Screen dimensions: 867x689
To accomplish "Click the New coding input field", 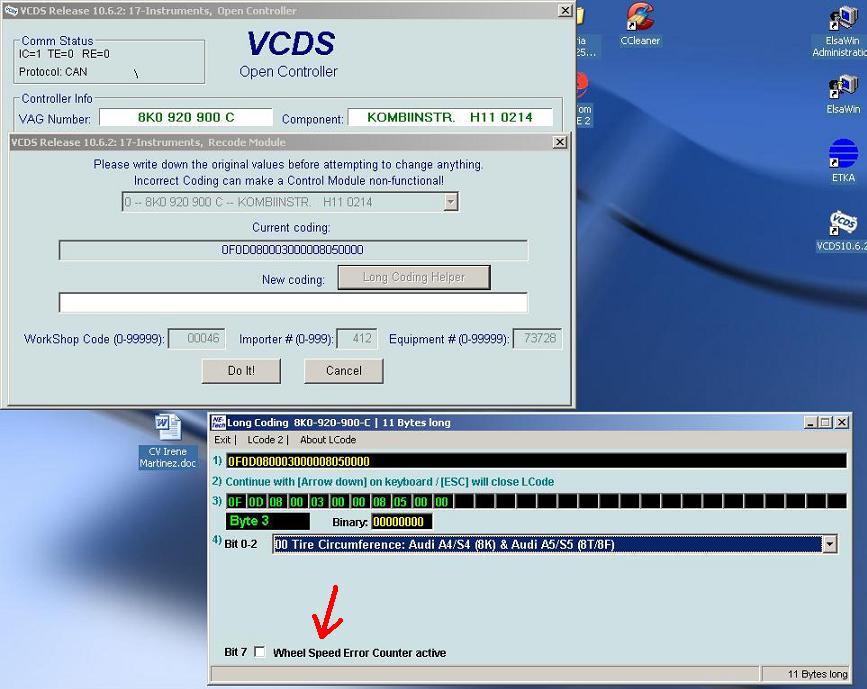I will click(x=293, y=302).
